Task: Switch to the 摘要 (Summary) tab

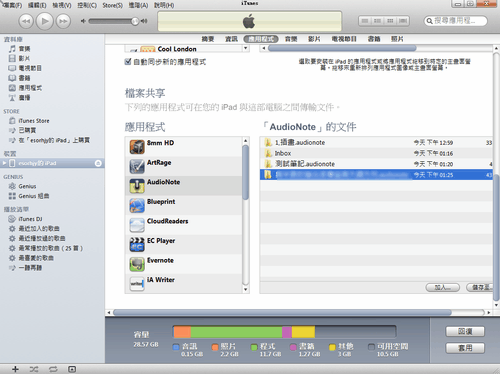Action: coord(208,39)
